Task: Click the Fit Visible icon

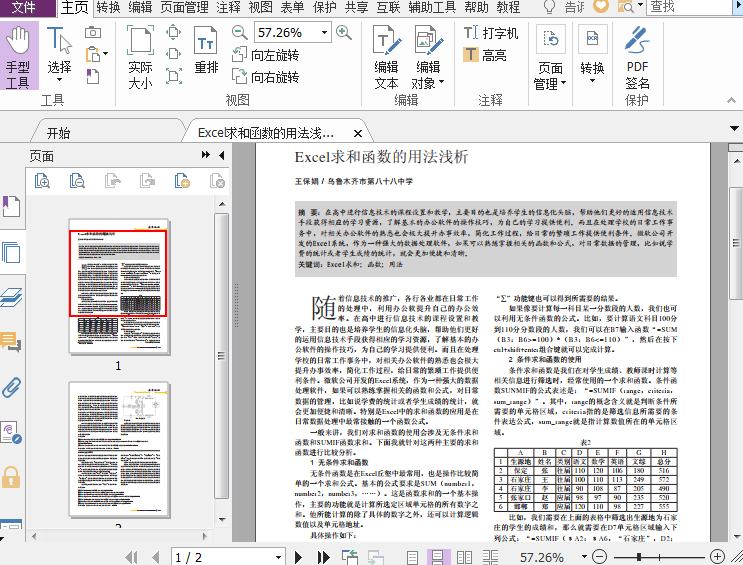Action: point(174,75)
